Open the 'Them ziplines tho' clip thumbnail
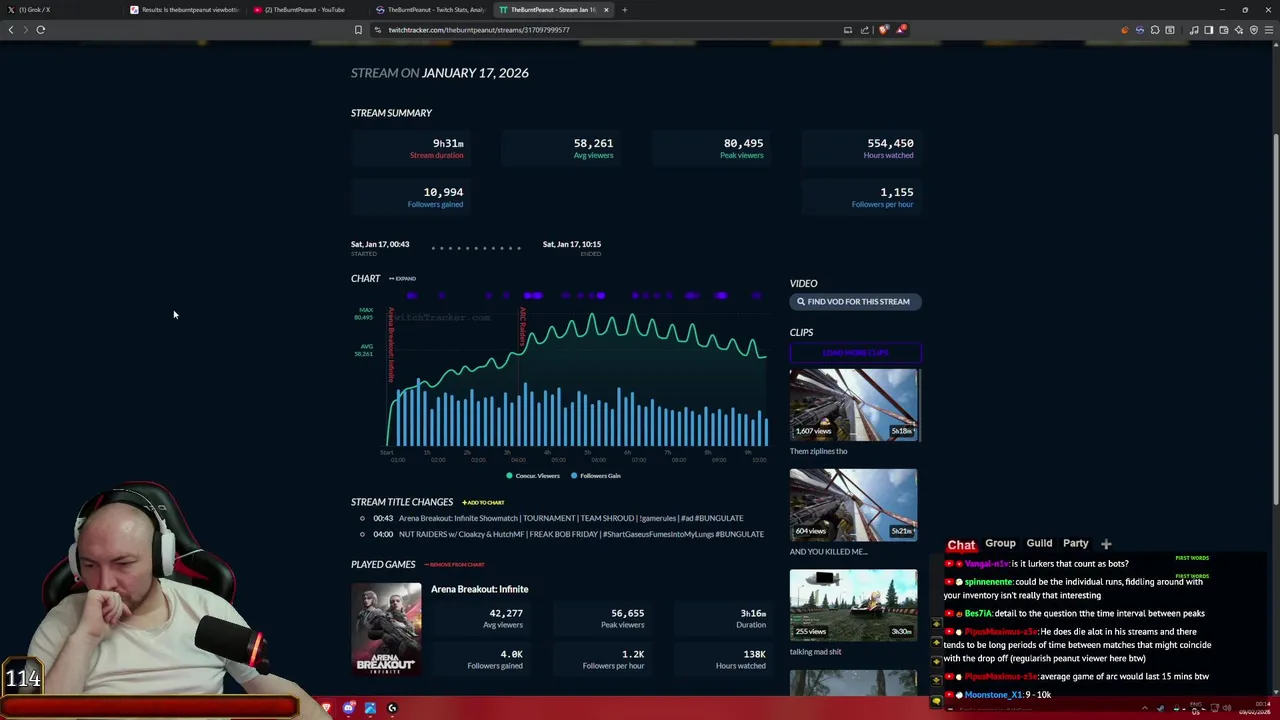This screenshot has width=1280, height=720. 853,405
